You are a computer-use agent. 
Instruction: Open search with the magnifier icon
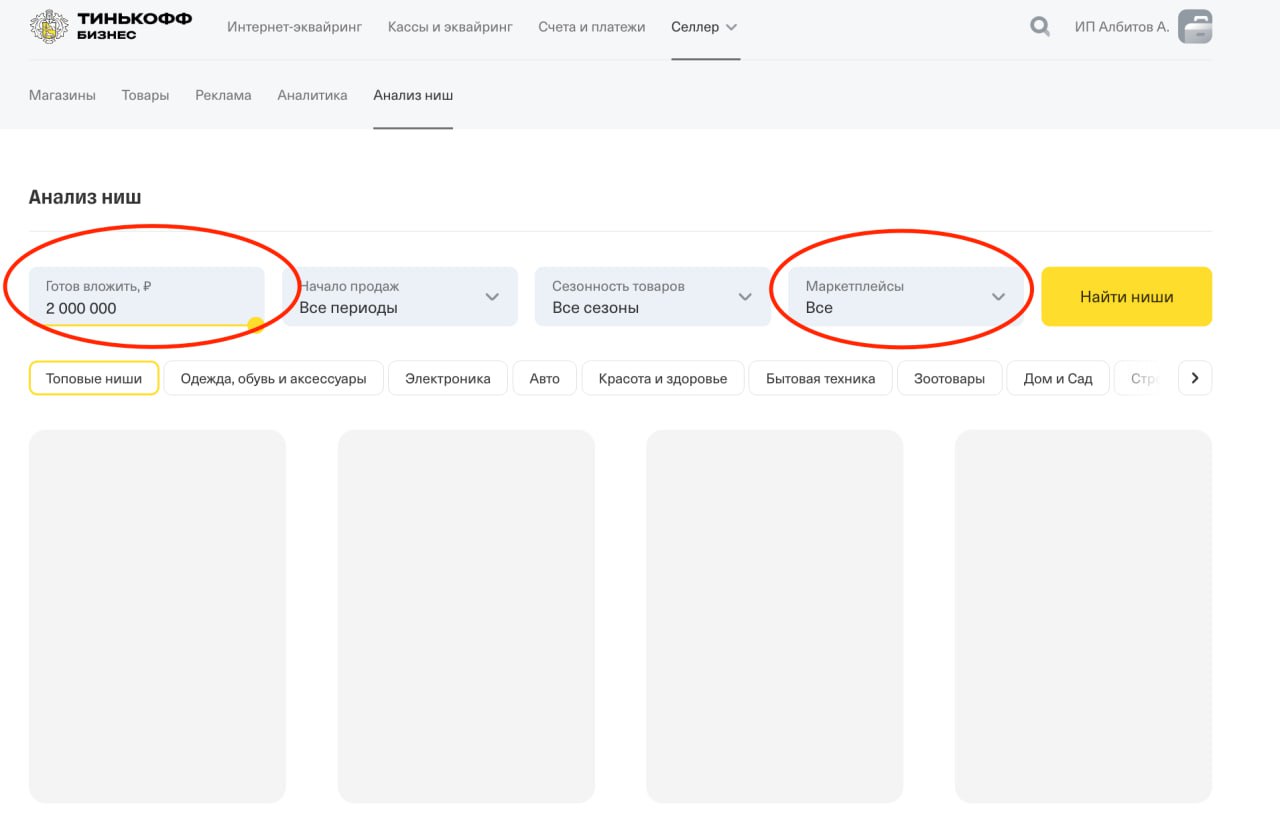tap(1040, 27)
